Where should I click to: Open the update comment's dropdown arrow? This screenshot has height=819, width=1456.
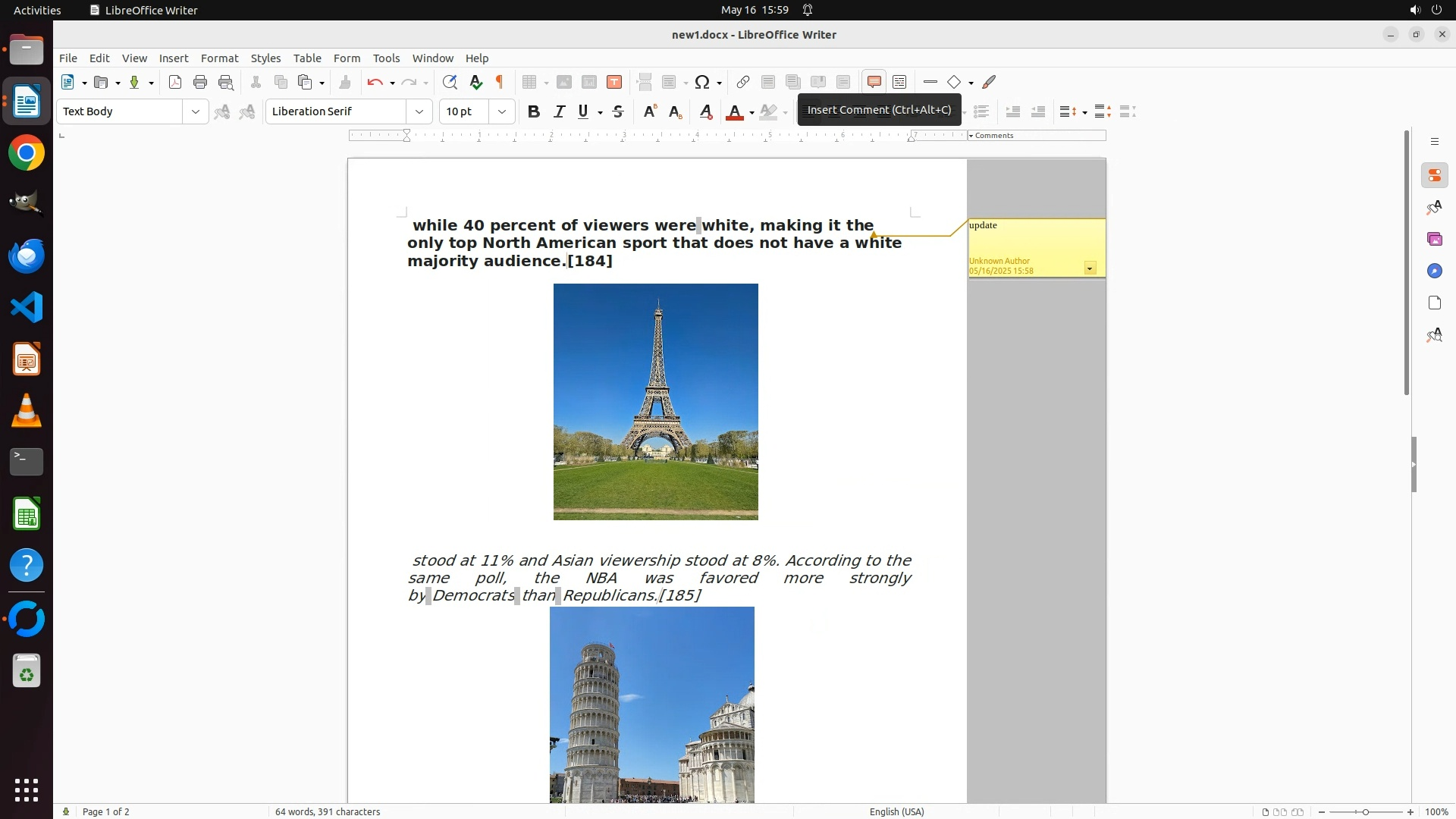coord(1090,268)
